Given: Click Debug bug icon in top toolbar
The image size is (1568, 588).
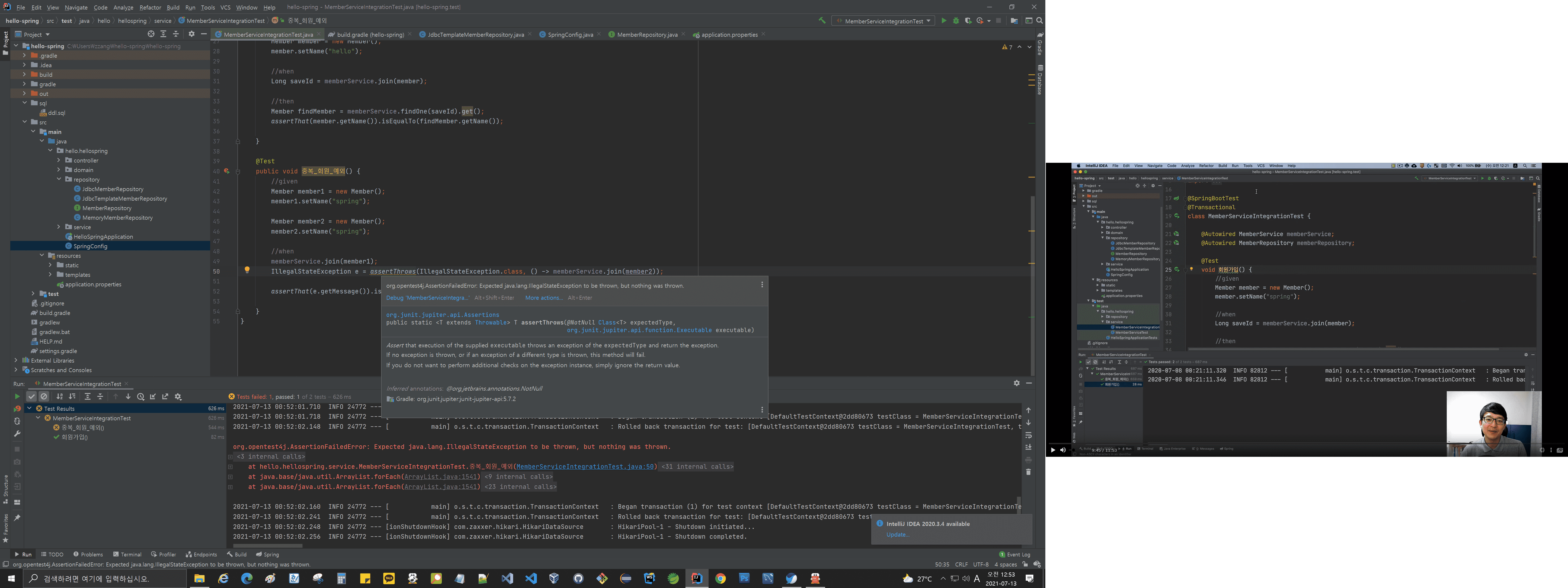Looking at the screenshot, I should tap(956, 21).
